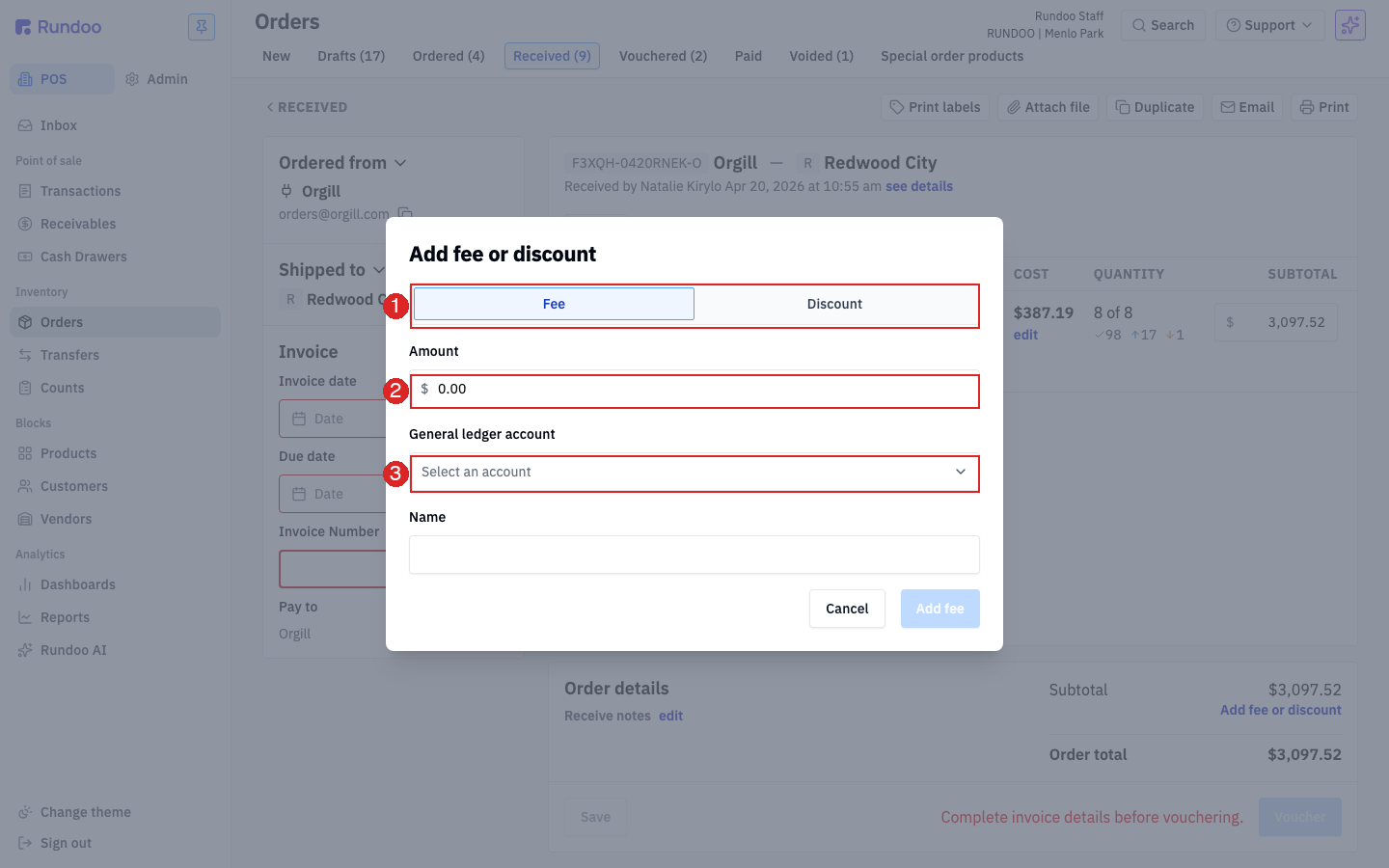Open the see details link
This screenshot has height=868, width=1389.
click(x=919, y=186)
